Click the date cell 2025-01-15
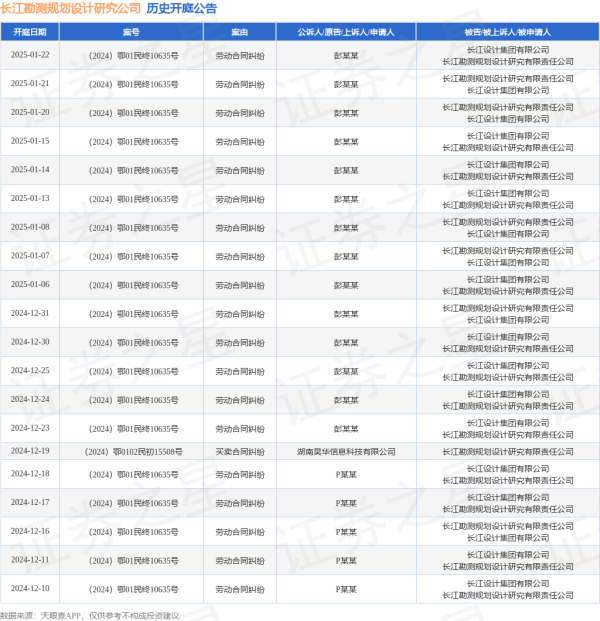The image size is (600, 621). (30, 141)
